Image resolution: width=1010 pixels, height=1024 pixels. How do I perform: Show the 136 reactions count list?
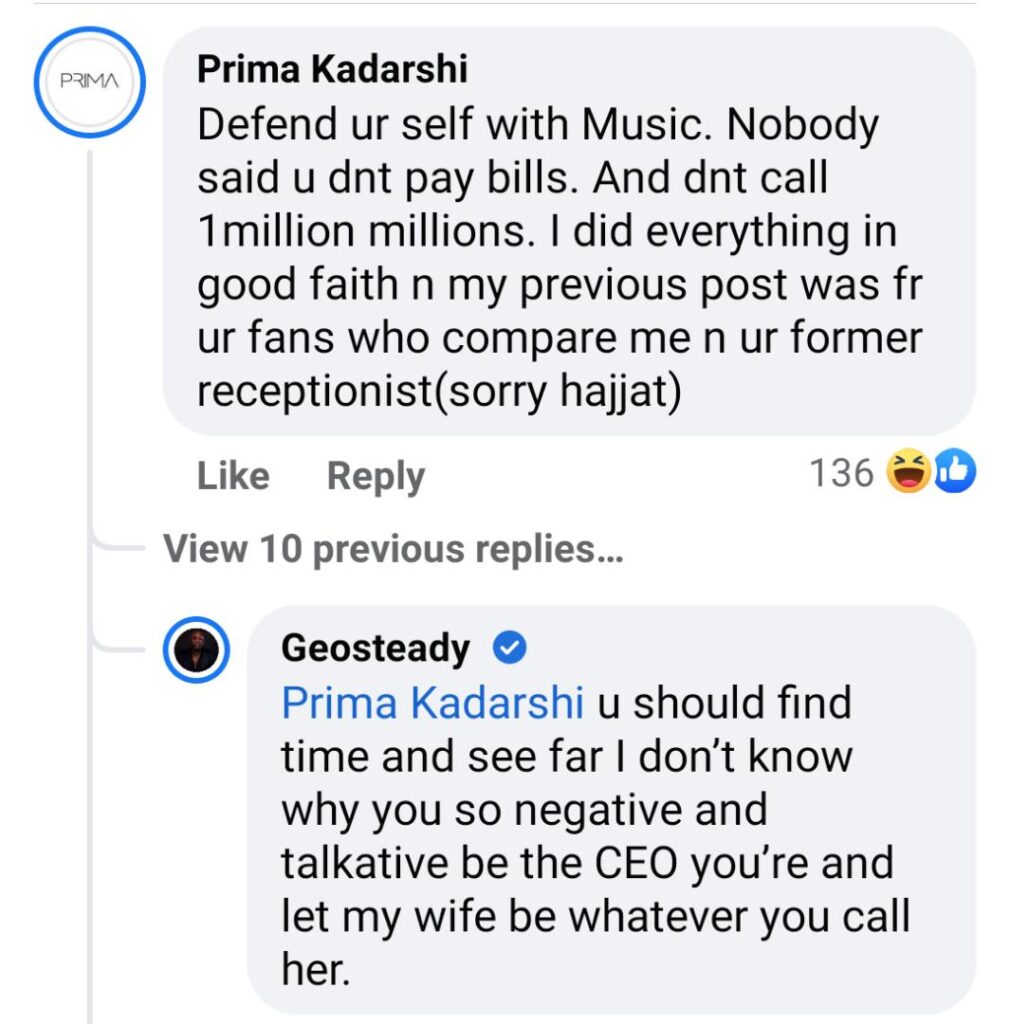pyautogui.click(x=841, y=473)
